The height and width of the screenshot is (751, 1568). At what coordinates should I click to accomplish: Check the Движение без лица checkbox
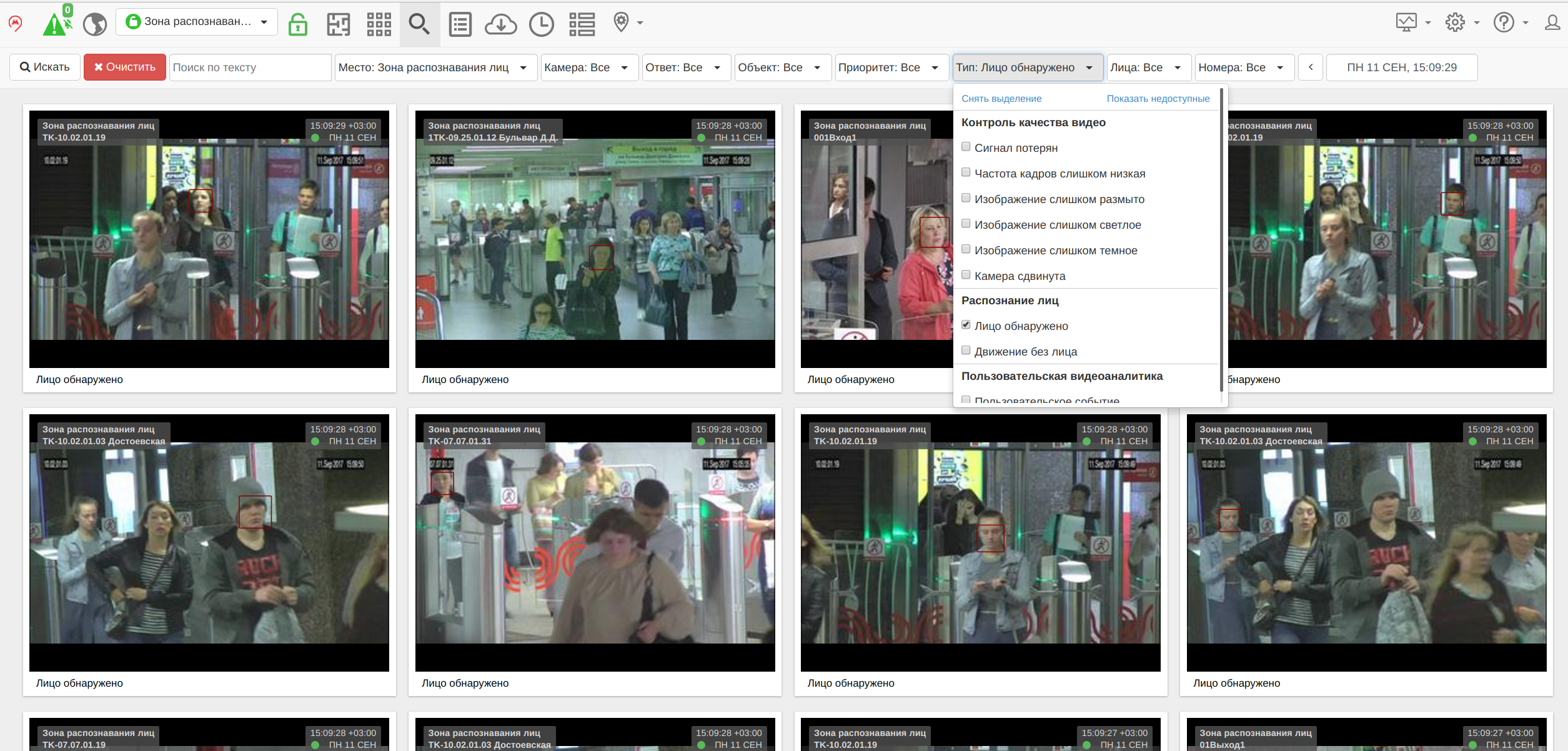(x=966, y=351)
